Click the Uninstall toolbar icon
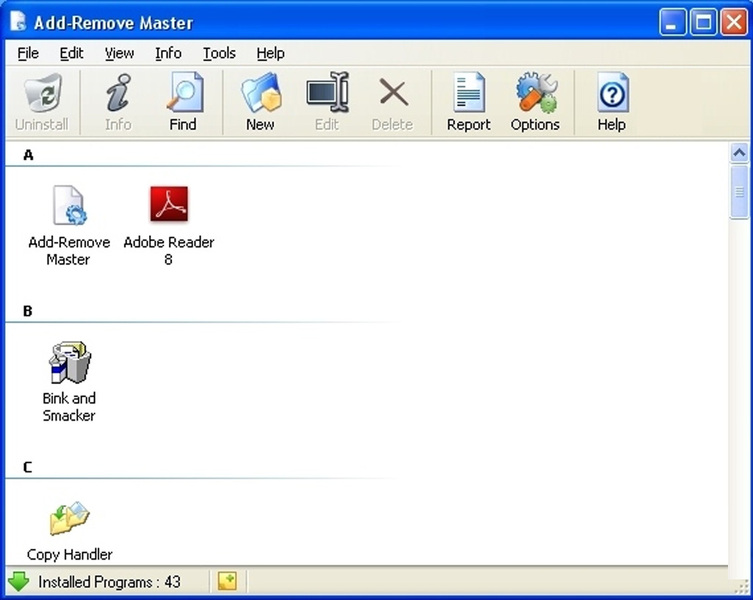This screenshot has width=753, height=600. tap(42, 102)
